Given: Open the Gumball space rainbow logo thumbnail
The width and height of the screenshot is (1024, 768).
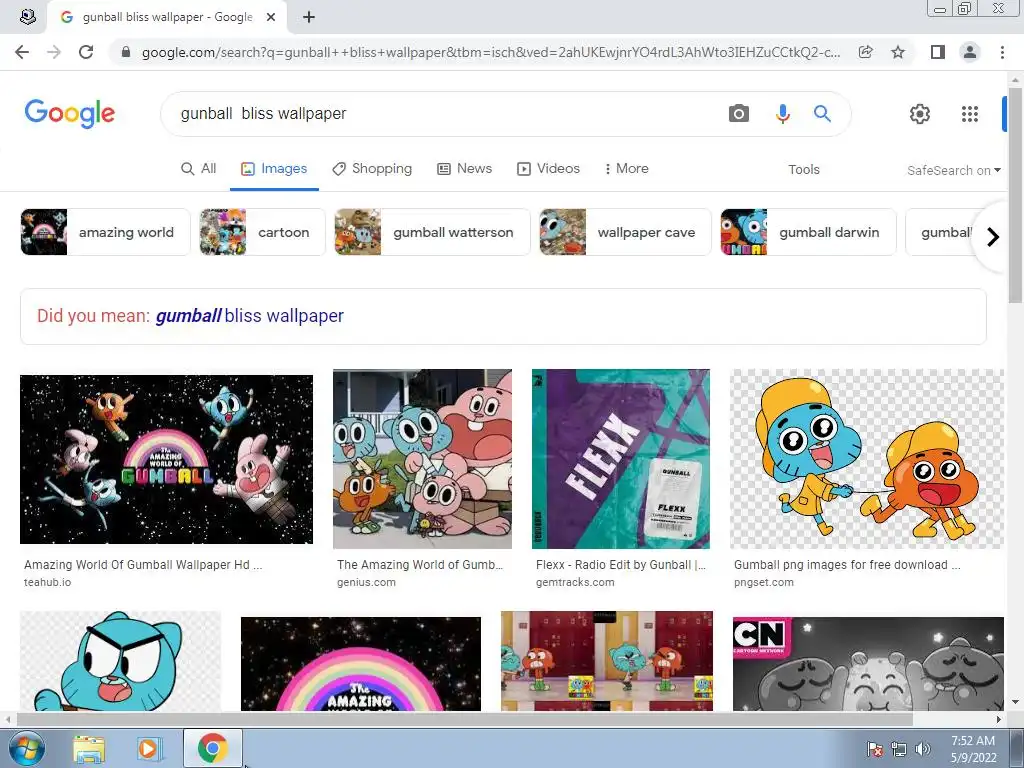Looking at the screenshot, I should click(x=167, y=459).
